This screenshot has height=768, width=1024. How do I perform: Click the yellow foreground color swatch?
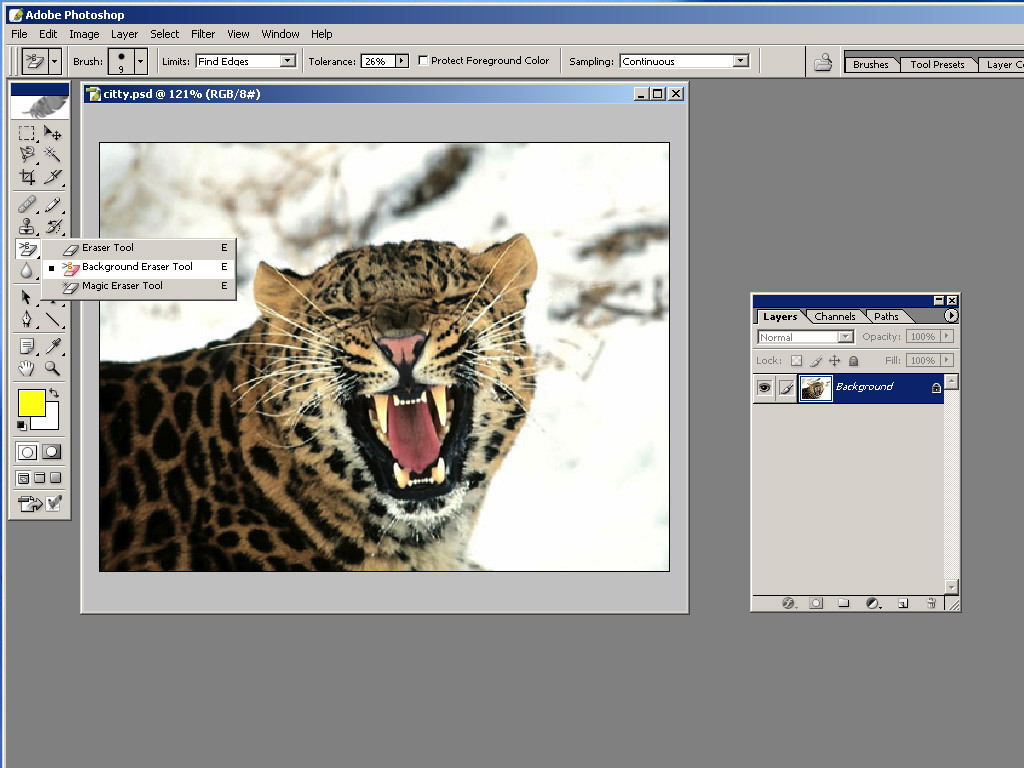[x=30, y=402]
